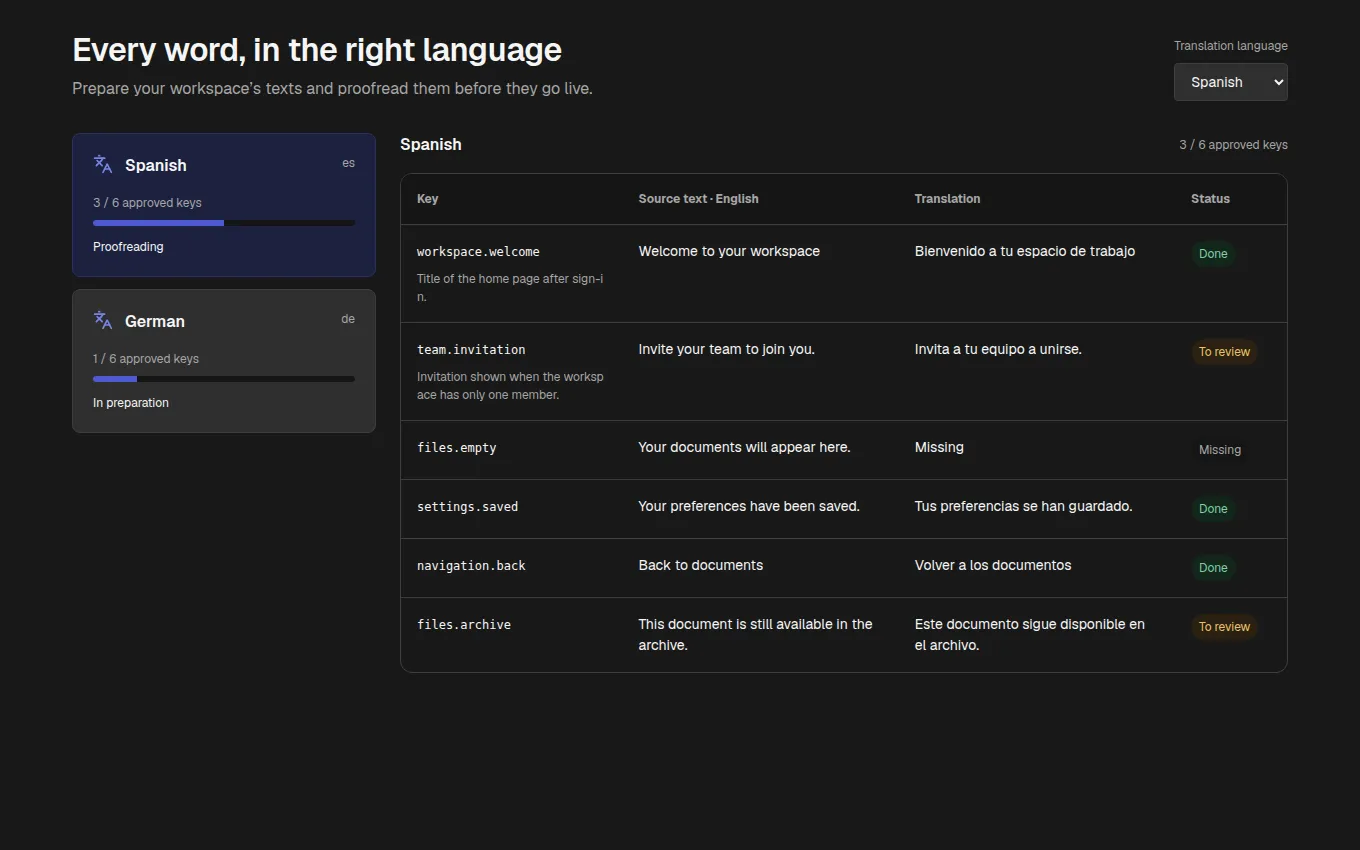Click the 'Proofreading' label on Spanish card
This screenshot has height=850, width=1360.
coord(128,247)
